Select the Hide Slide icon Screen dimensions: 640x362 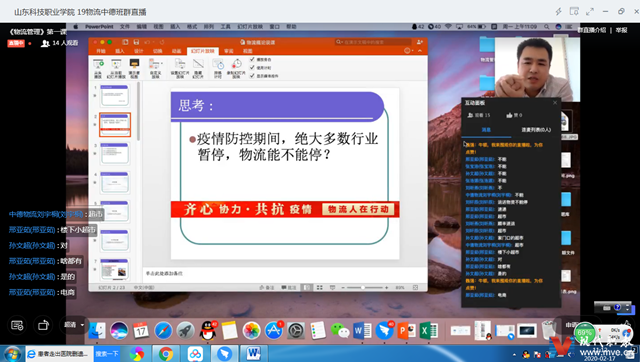(198, 68)
